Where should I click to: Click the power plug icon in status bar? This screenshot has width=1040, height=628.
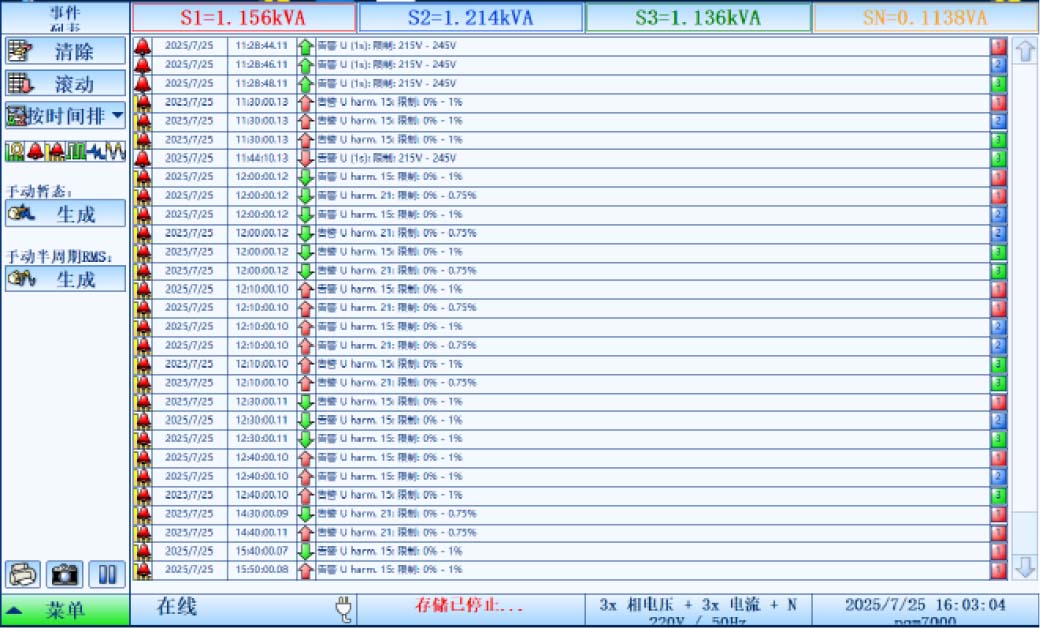pyautogui.click(x=343, y=608)
